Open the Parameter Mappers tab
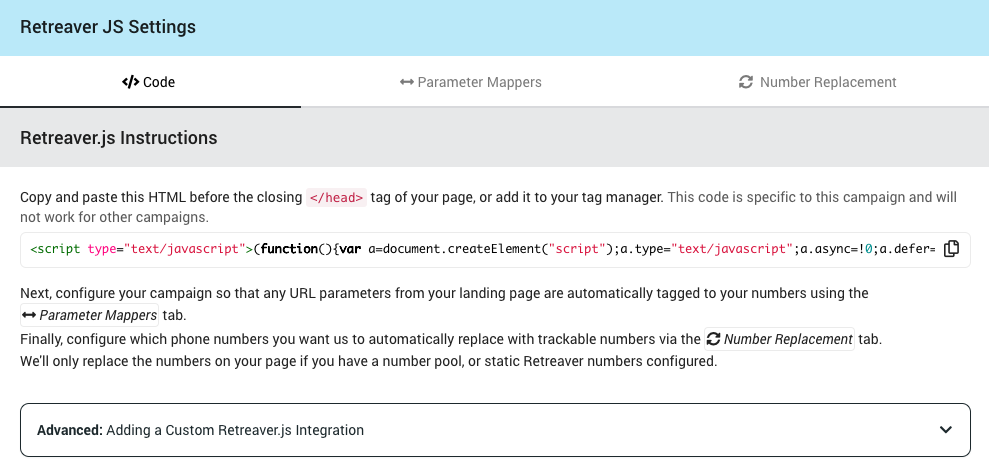Image resolution: width=989 pixels, height=475 pixels. 470,82
